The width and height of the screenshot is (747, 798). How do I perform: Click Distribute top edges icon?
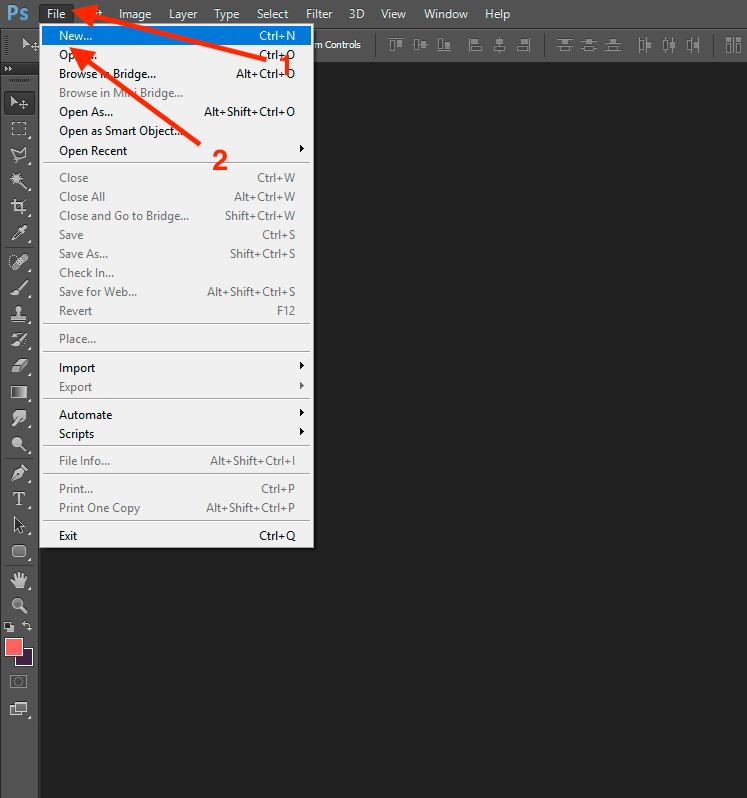(x=564, y=45)
